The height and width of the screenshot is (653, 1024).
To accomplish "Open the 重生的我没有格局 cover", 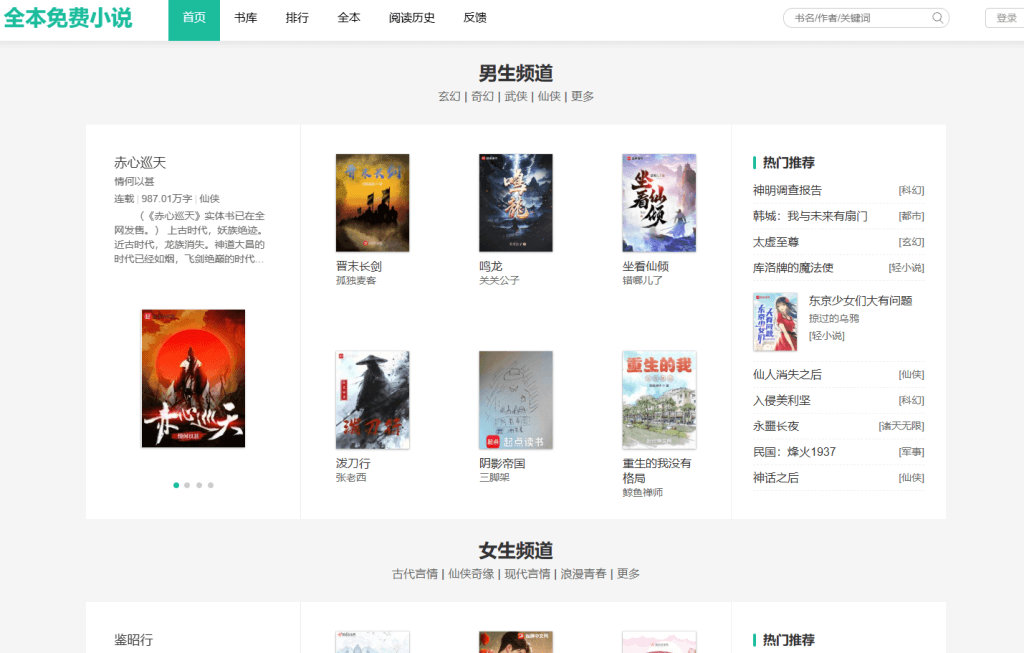I will (658, 400).
